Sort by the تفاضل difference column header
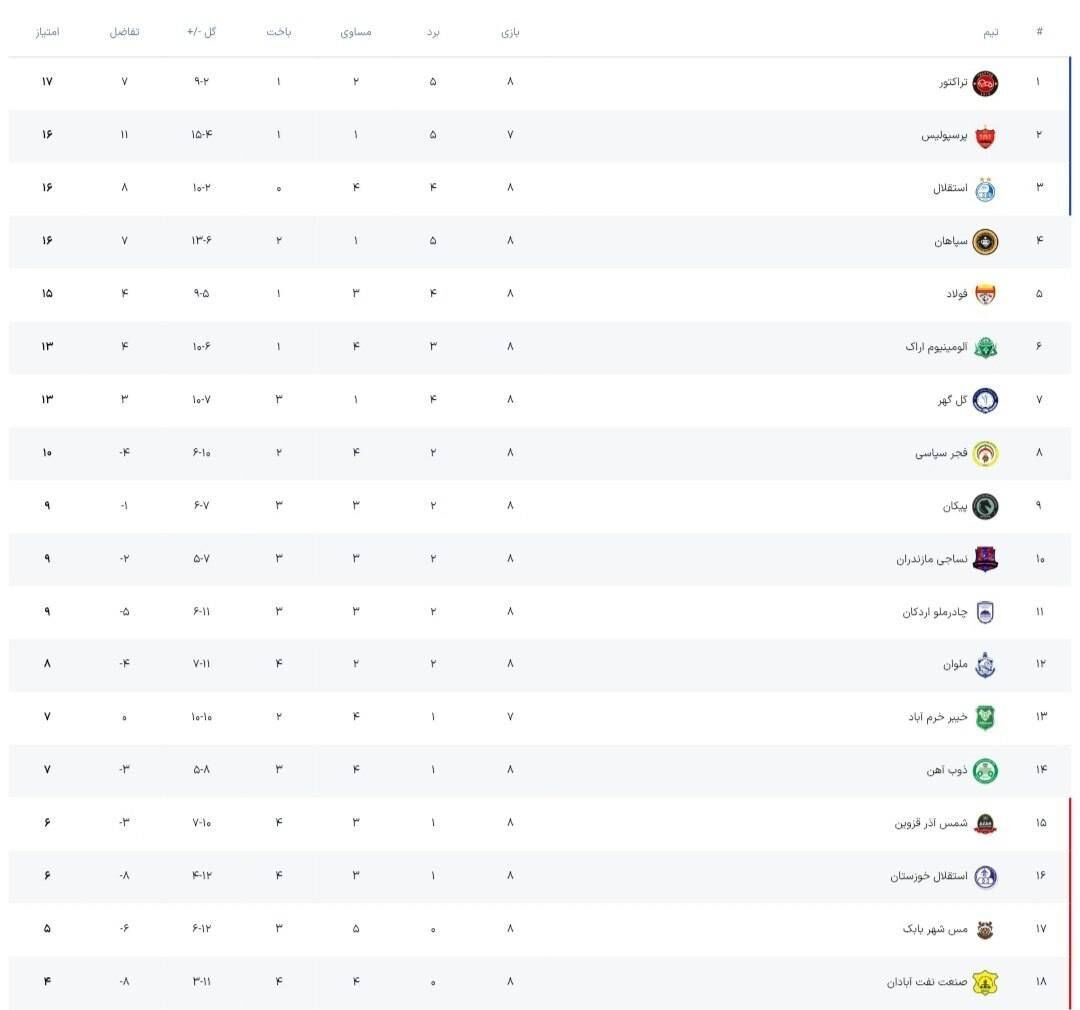Image resolution: width=1080 pixels, height=1010 pixels. (x=125, y=32)
